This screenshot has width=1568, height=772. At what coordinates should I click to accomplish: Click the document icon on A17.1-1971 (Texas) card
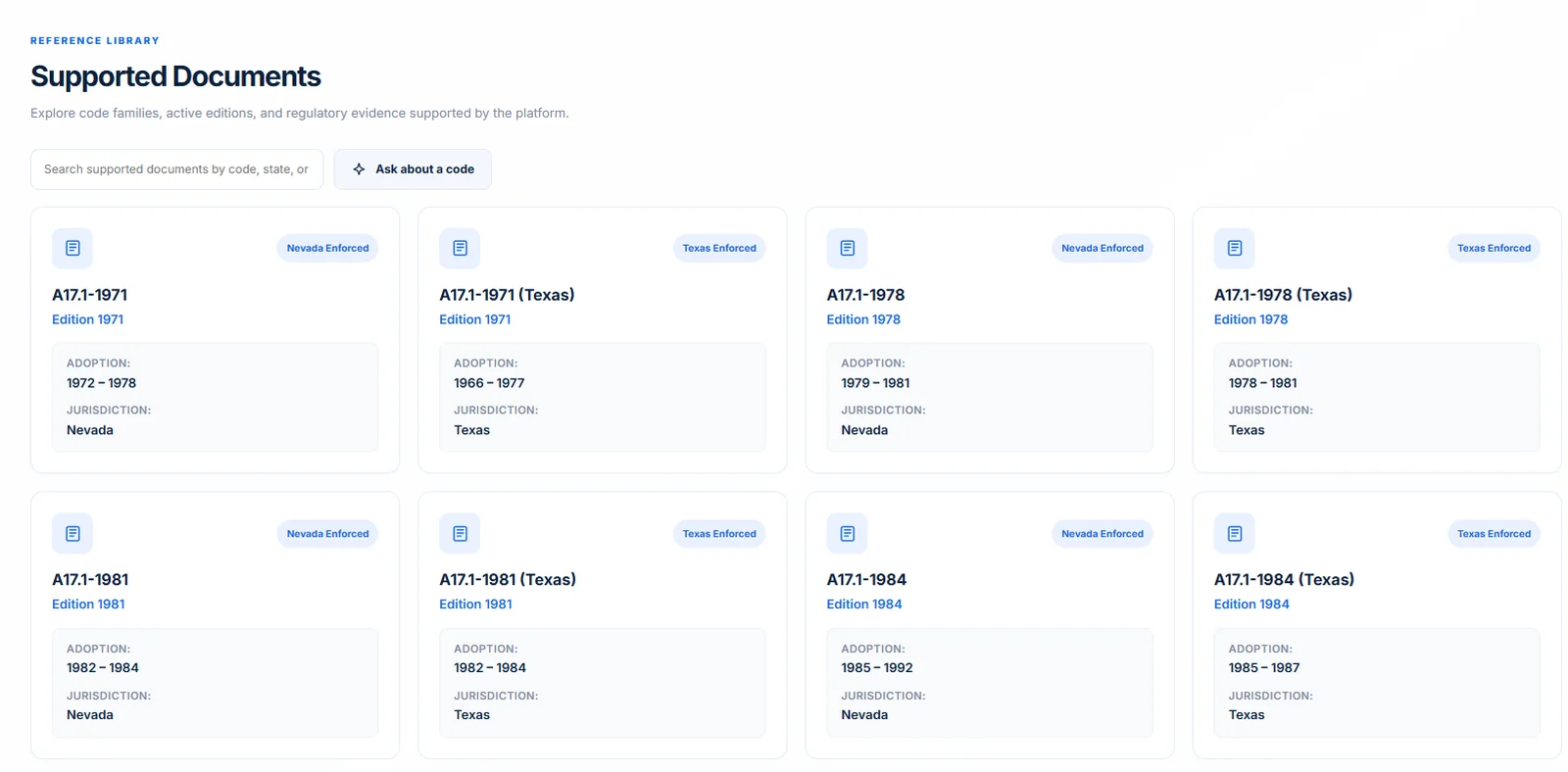tap(460, 248)
